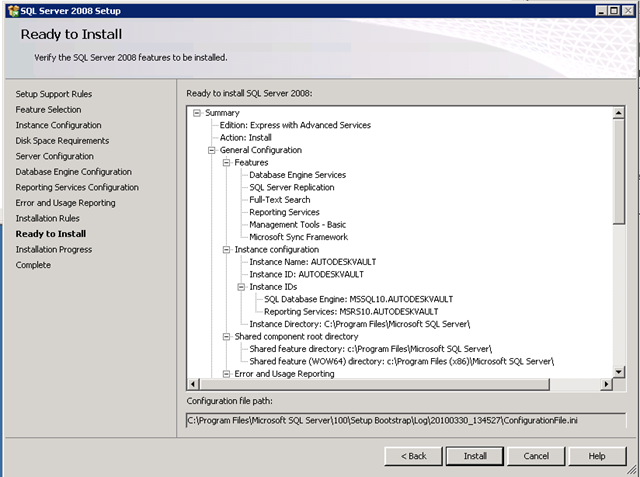The height and width of the screenshot is (477, 640).
Task: Select 'Edition: Express with Advanced Services' row
Action: click(295, 125)
